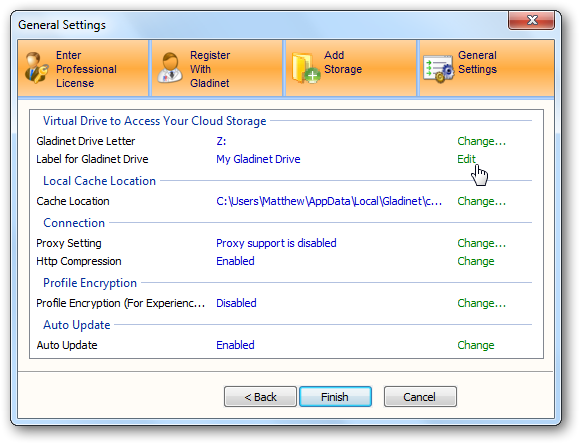Click the Back button
Screen dimensions: 580x444
click(260, 397)
